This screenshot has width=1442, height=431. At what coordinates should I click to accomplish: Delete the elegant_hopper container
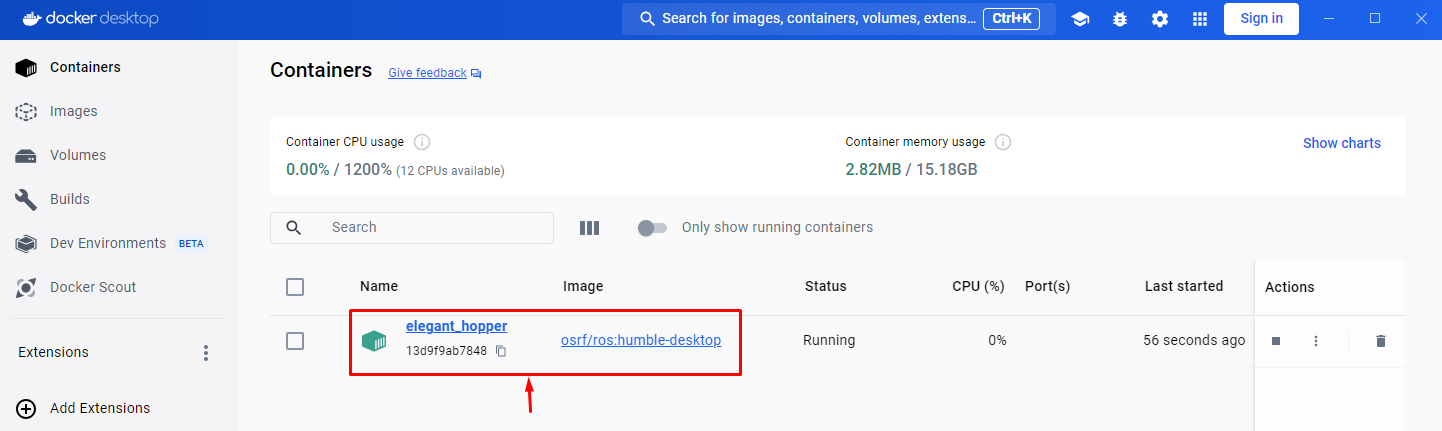1381,341
